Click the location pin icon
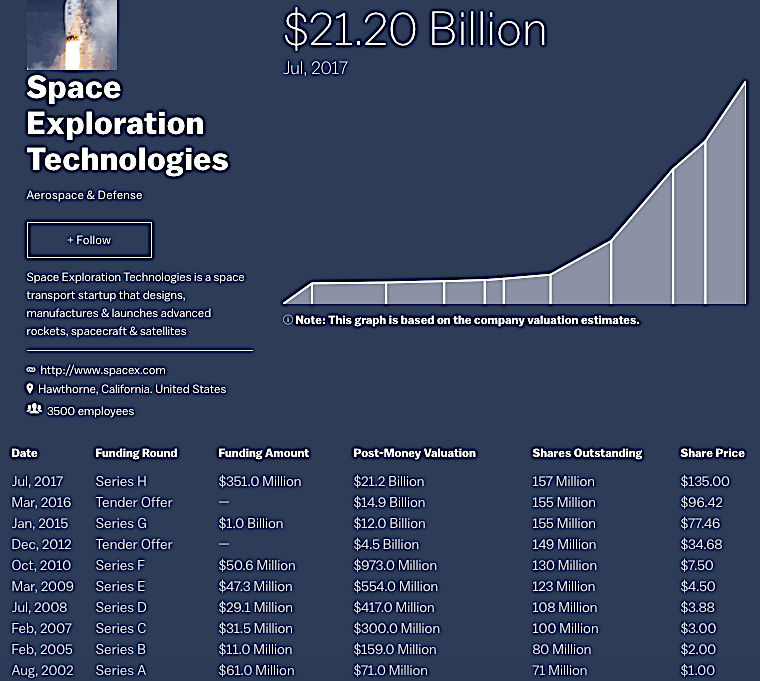This screenshot has height=681, width=760. [30, 388]
